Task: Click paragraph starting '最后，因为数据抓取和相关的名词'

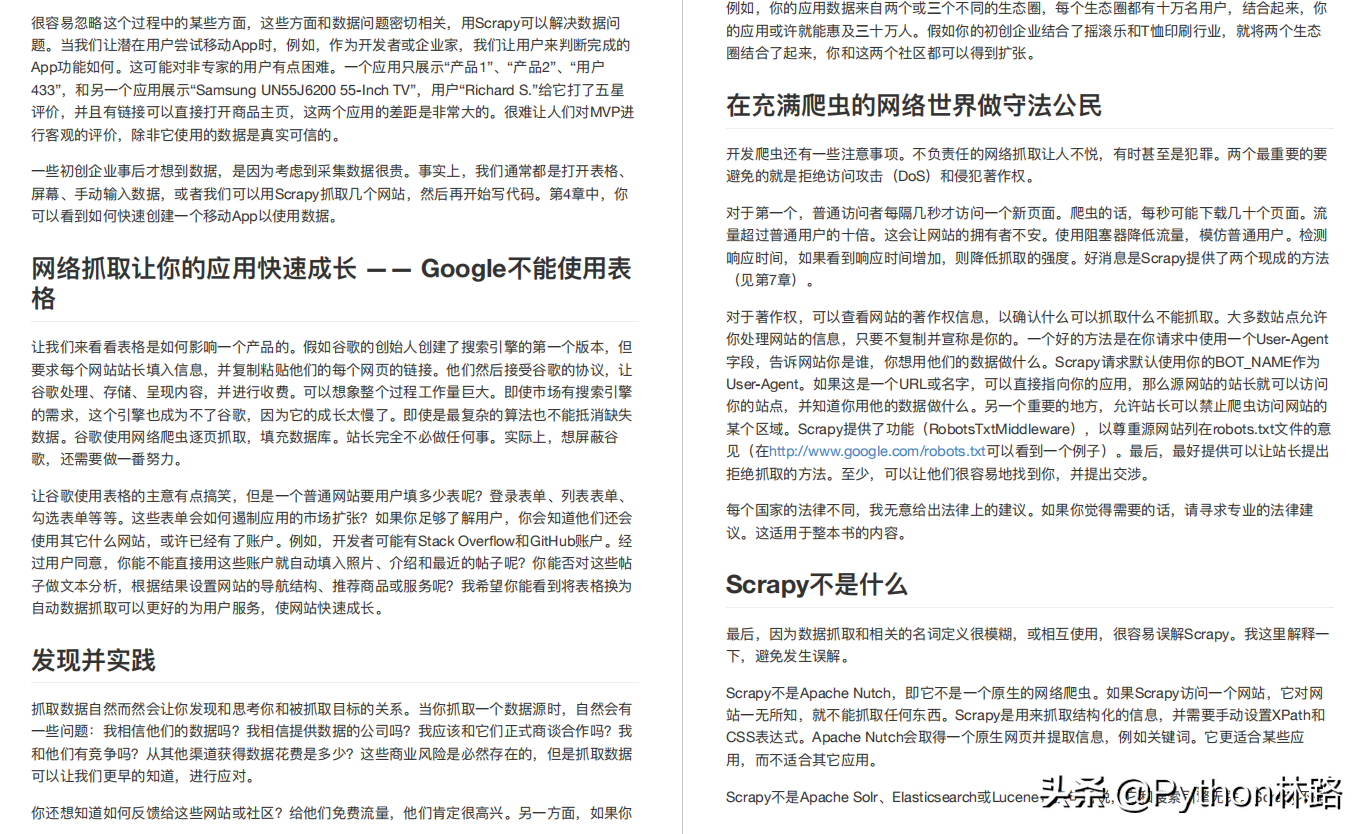Action: tap(1028, 645)
